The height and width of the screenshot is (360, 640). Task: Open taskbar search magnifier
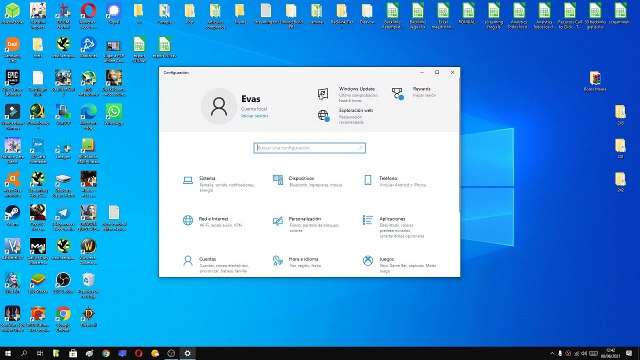click(24, 353)
